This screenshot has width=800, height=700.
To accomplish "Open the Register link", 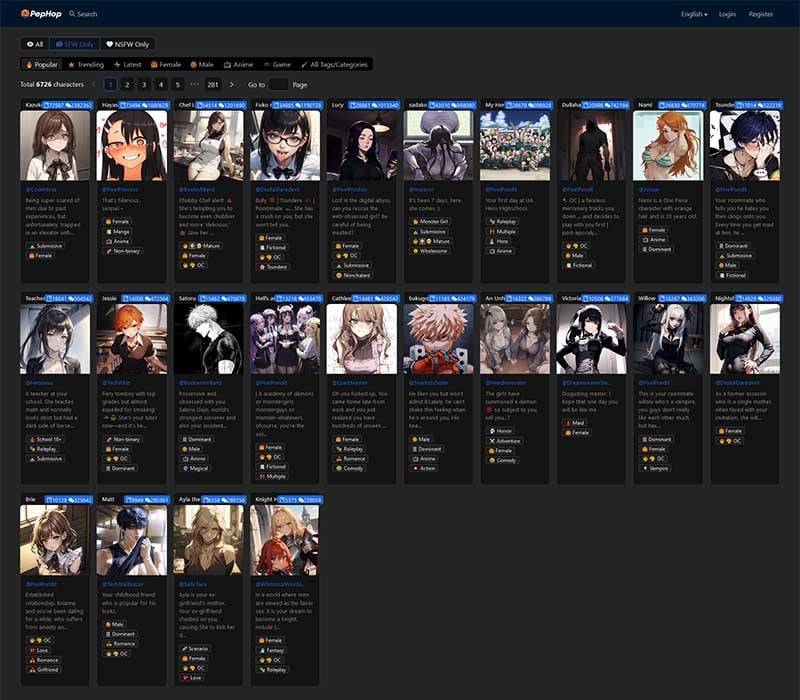I will [x=761, y=14].
